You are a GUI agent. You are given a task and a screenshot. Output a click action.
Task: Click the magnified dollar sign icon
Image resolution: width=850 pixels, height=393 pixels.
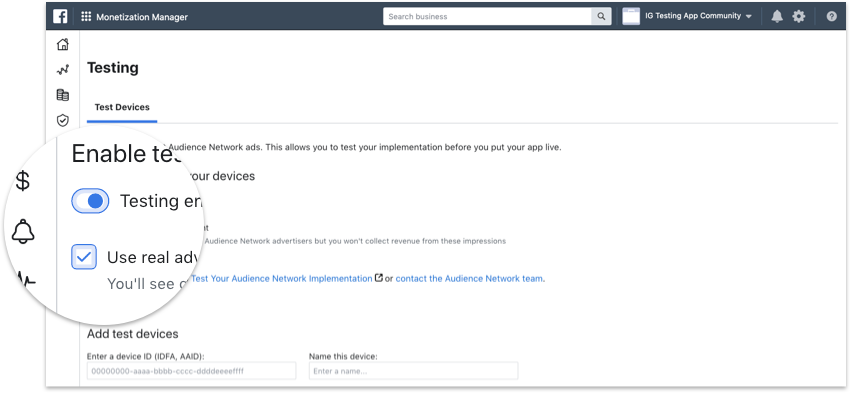pos(22,181)
